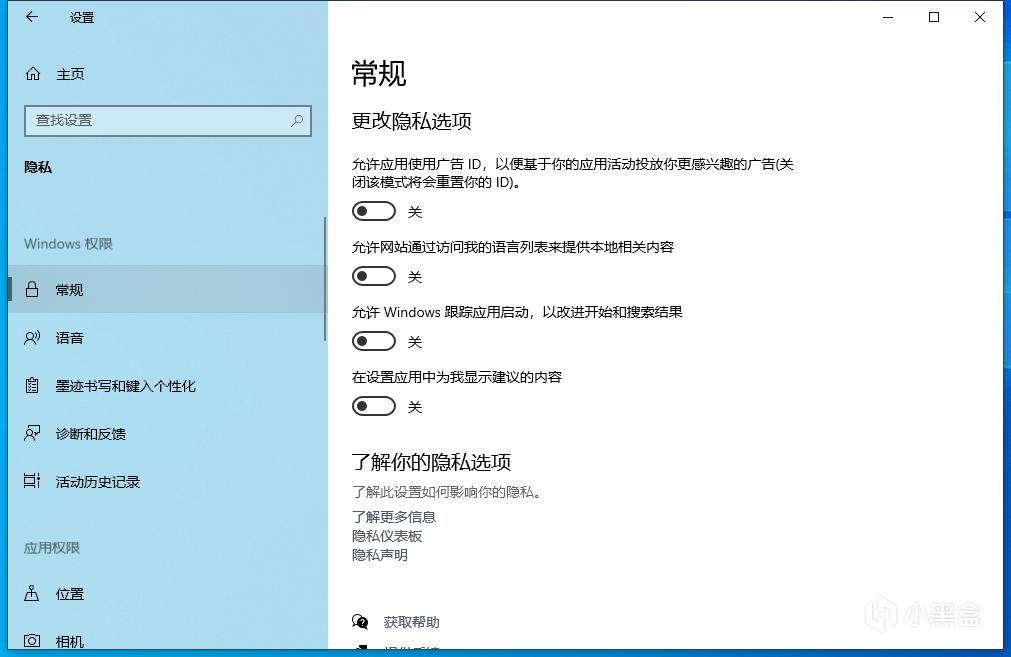Click the speech icon for 语音
The image size is (1011, 657).
(32, 337)
